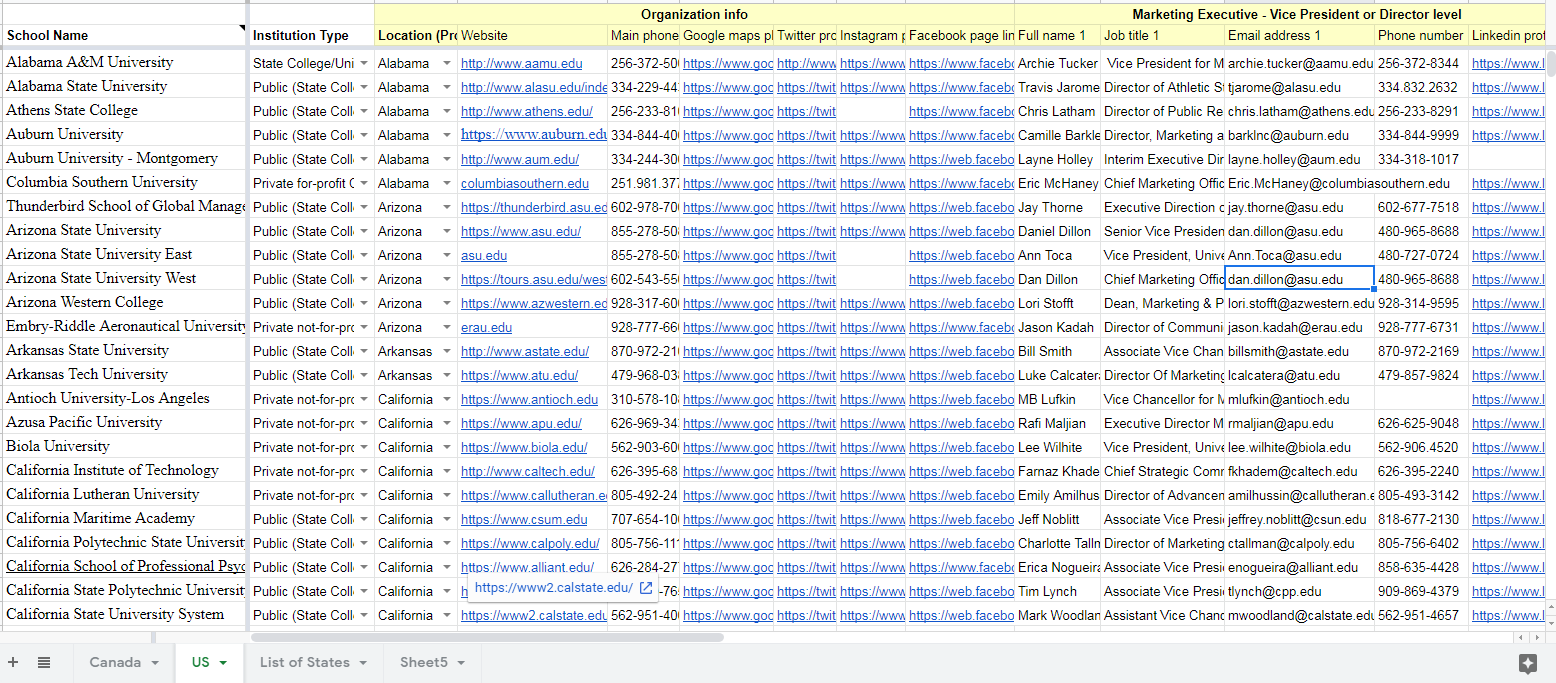Image resolution: width=1556 pixels, height=683 pixels.
Task: Click the add new sheet plus icon
Action: point(13,662)
